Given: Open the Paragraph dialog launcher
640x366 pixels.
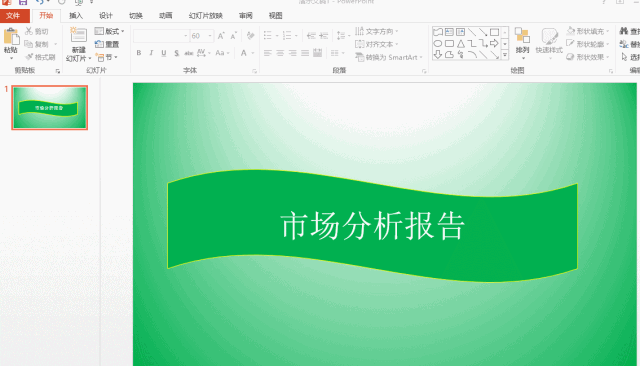Looking at the screenshot, I should pos(424,71).
